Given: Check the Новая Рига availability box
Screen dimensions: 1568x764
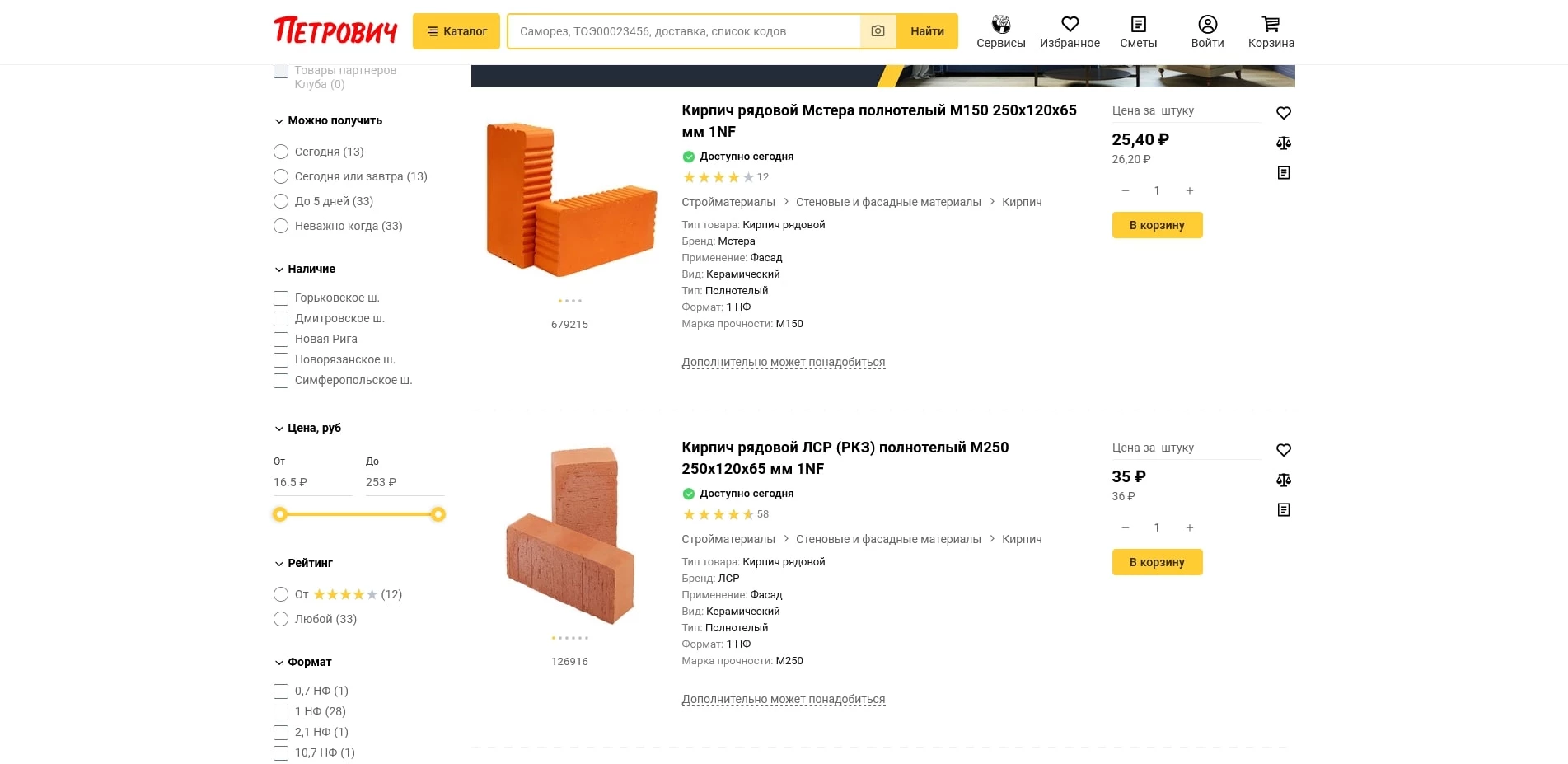Looking at the screenshot, I should coord(281,340).
